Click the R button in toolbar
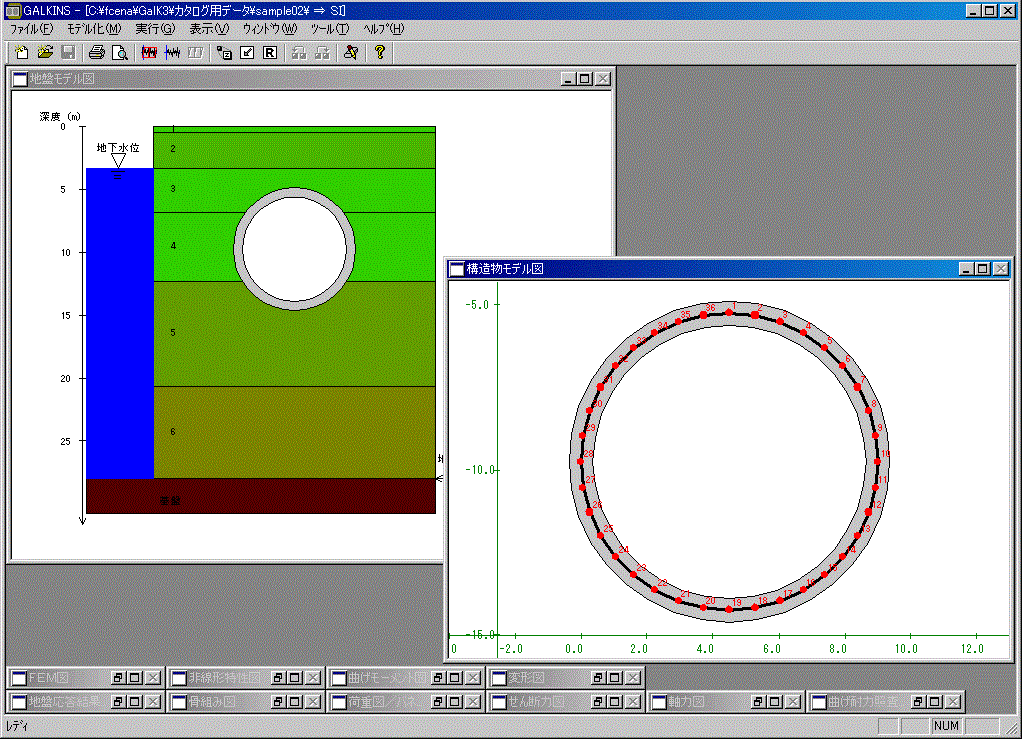Image resolution: width=1022 pixels, height=739 pixels. pyautogui.click(x=270, y=52)
